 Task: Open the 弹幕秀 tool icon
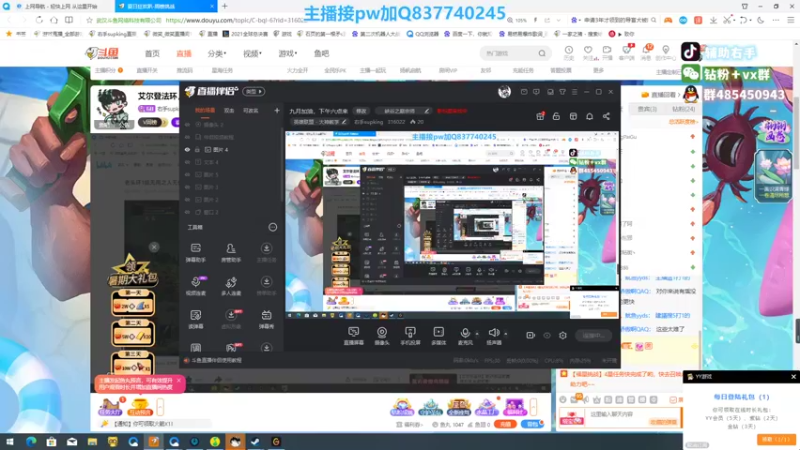pos(266,319)
